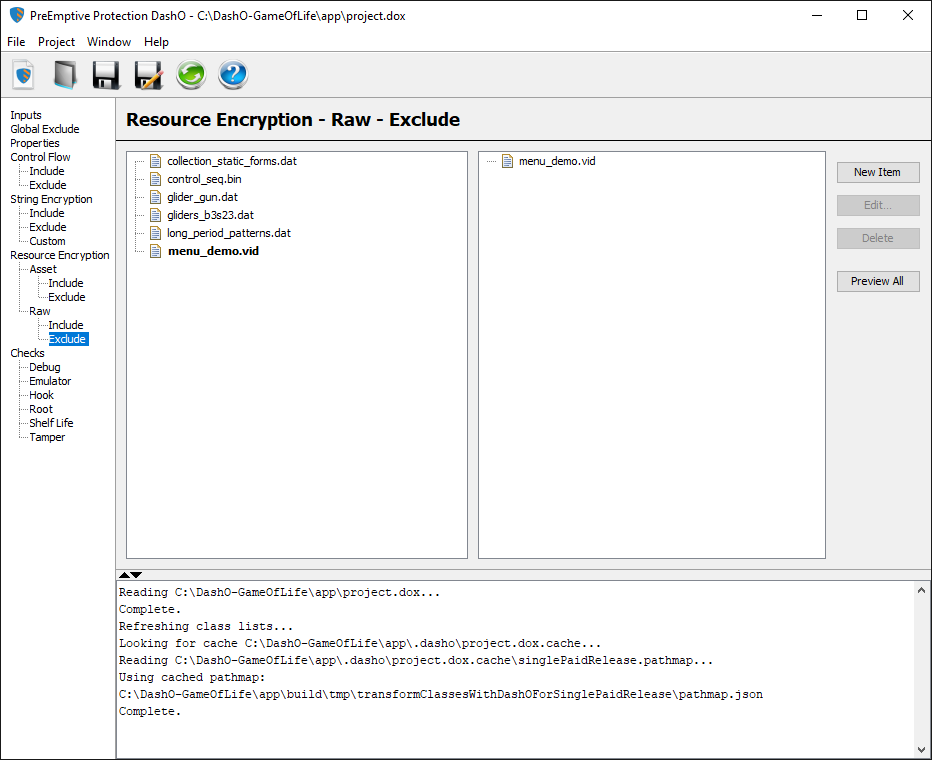Open Exclude under Asset
The width and height of the screenshot is (932, 760).
[67, 297]
